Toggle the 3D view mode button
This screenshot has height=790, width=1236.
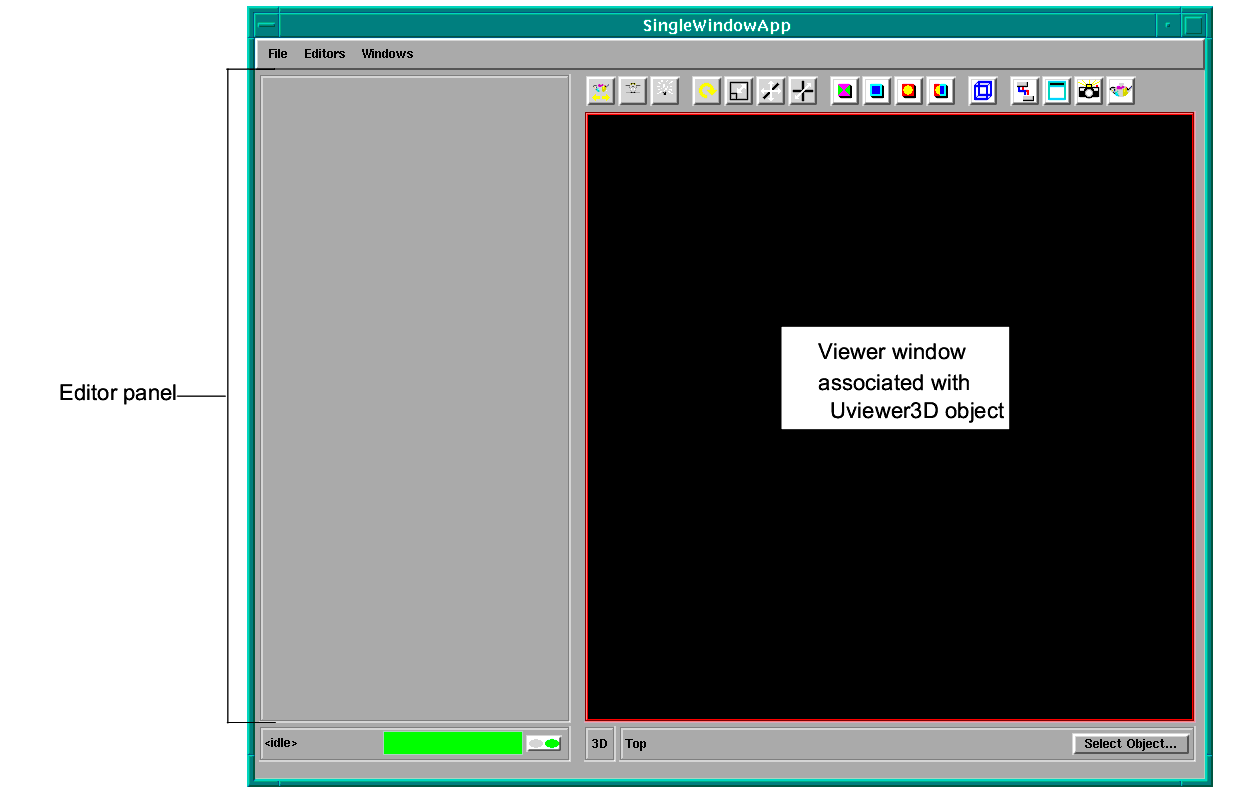[x=599, y=744]
